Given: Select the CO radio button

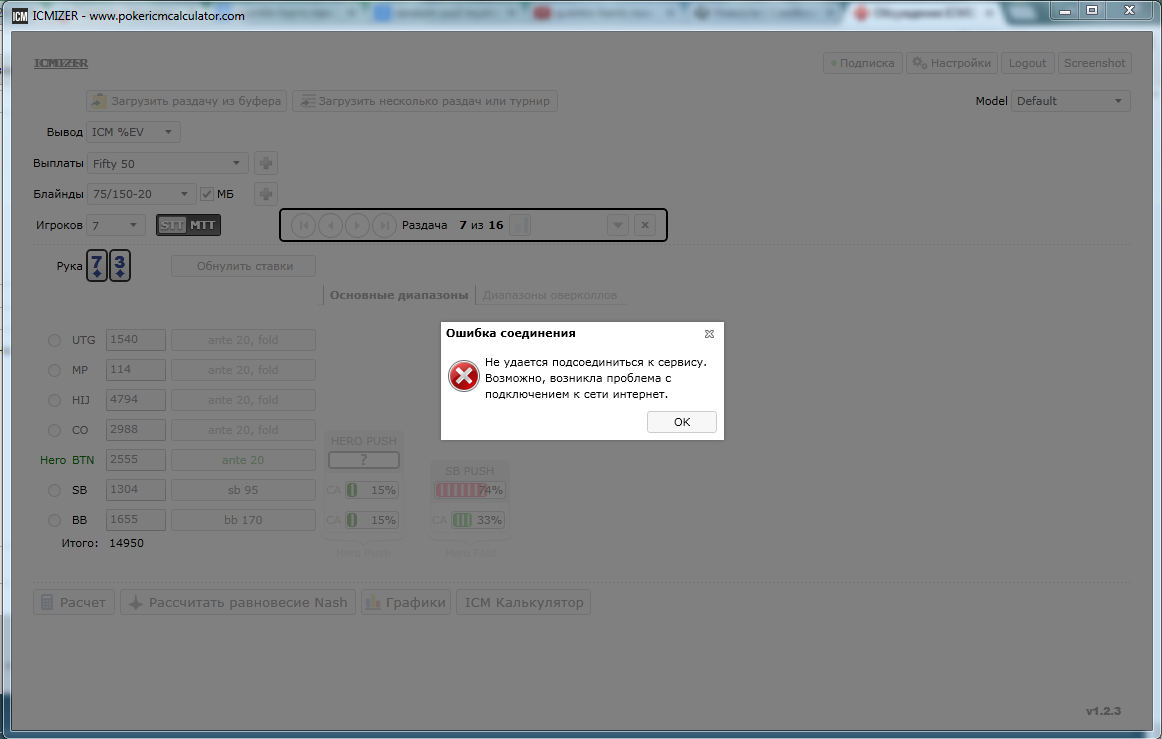Looking at the screenshot, I should point(54,430).
